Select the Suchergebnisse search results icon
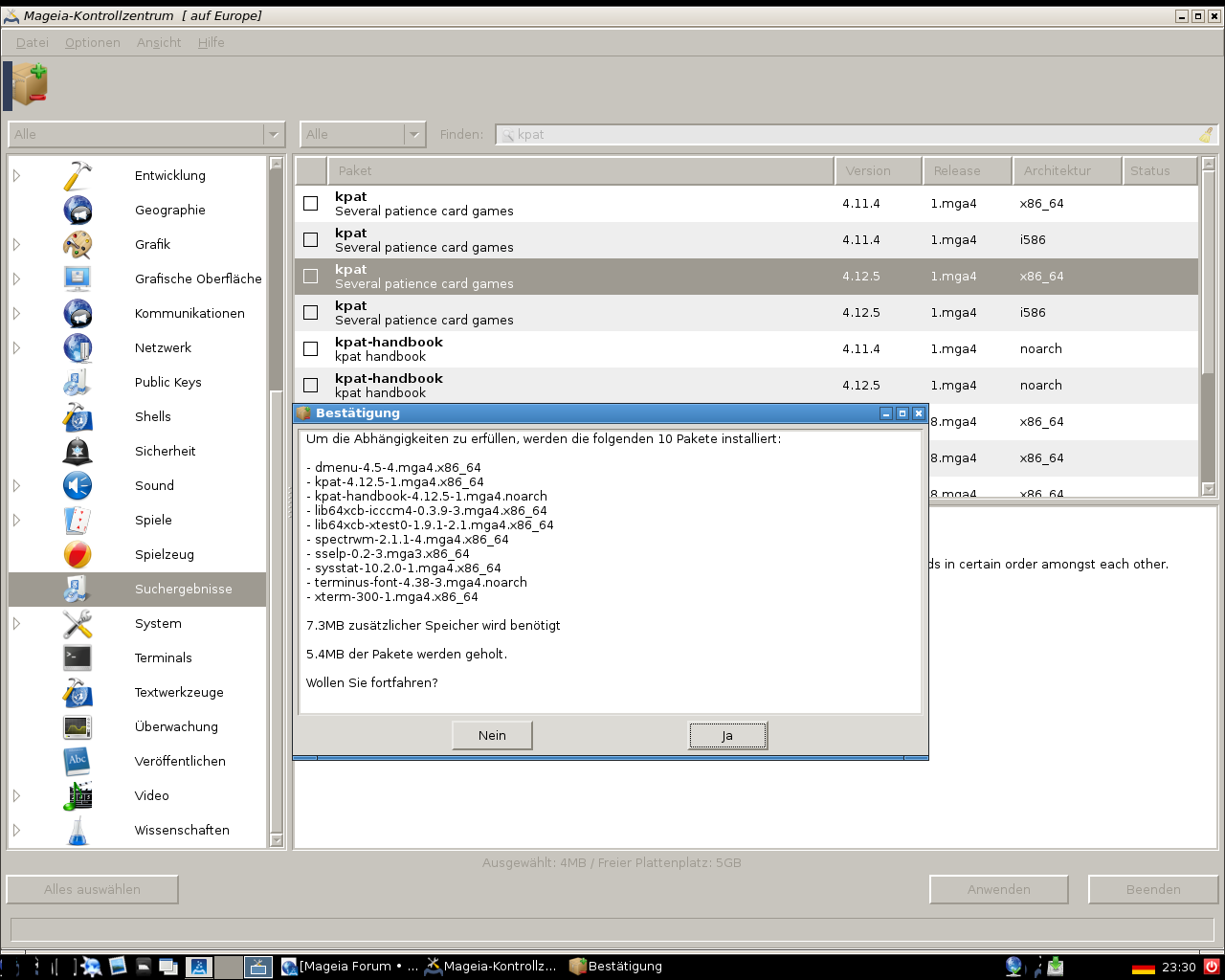The width and height of the screenshot is (1225, 980). (x=78, y=590)
